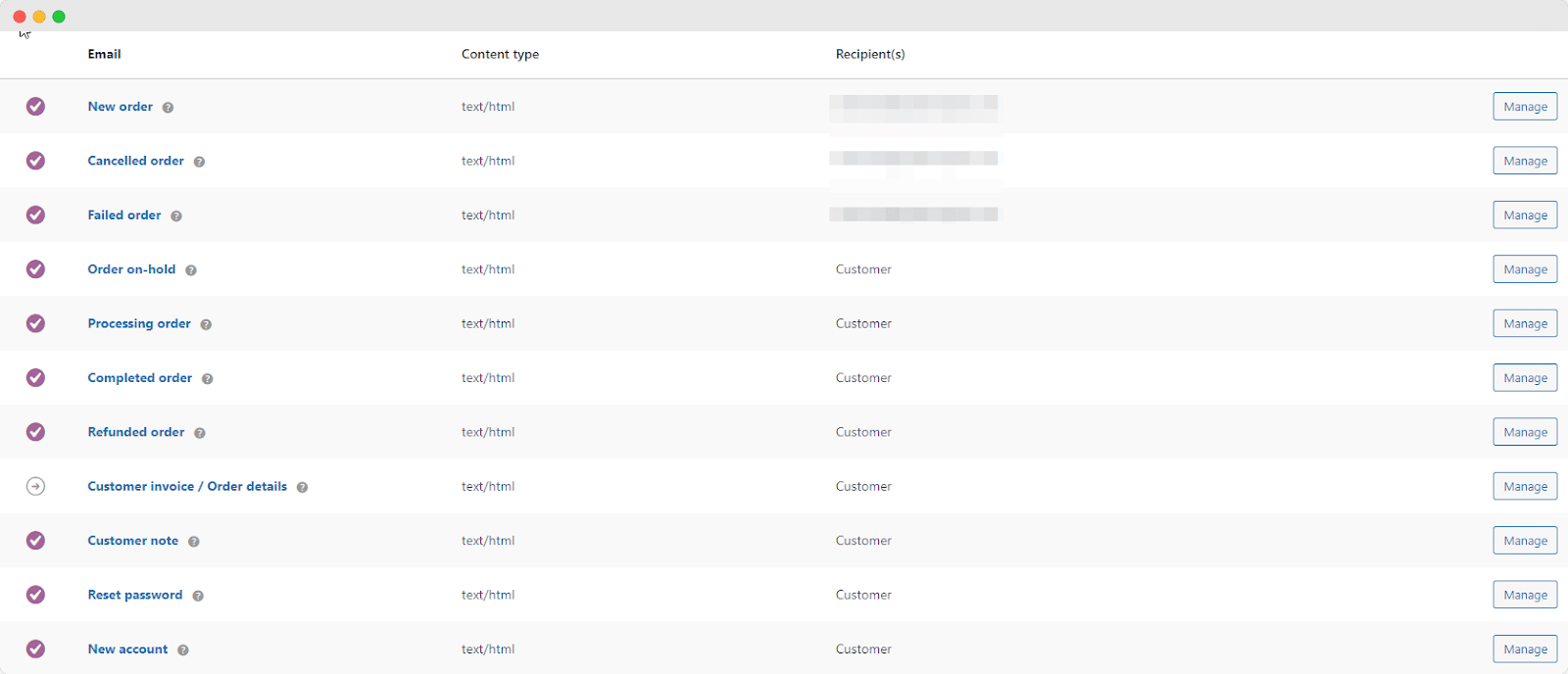Click the enabled status icon for New account
Viewport: 1568px width, 674px height.
point(35,649)
